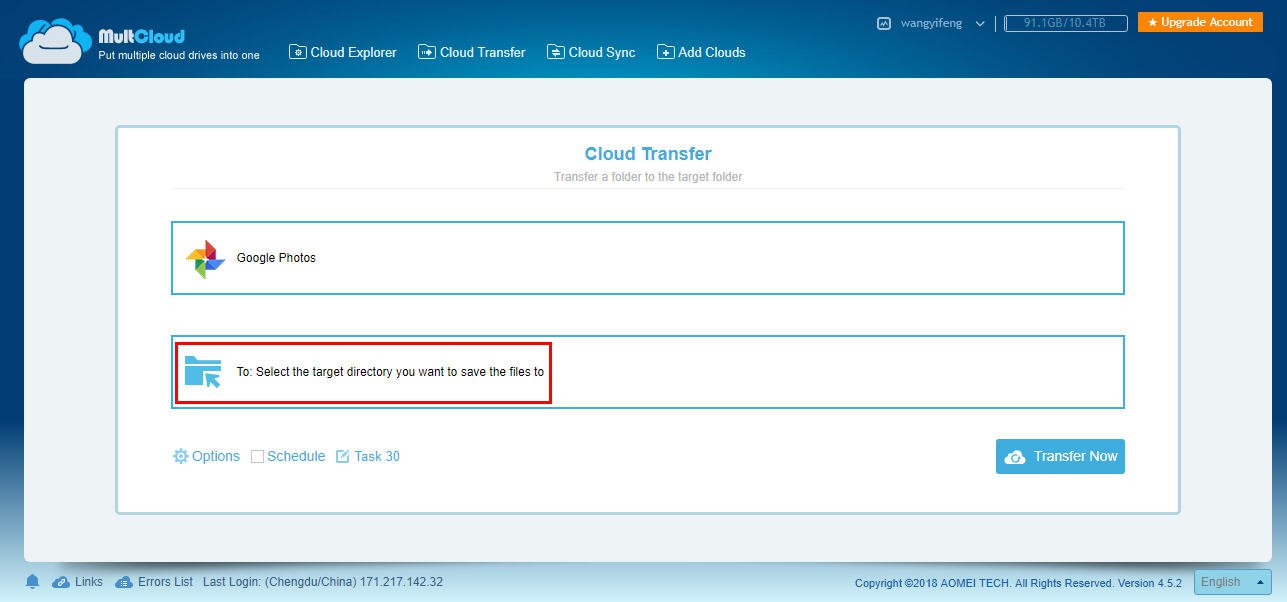Enable the Schedule checkbox

pyautogui.click(x=257, y=457)
